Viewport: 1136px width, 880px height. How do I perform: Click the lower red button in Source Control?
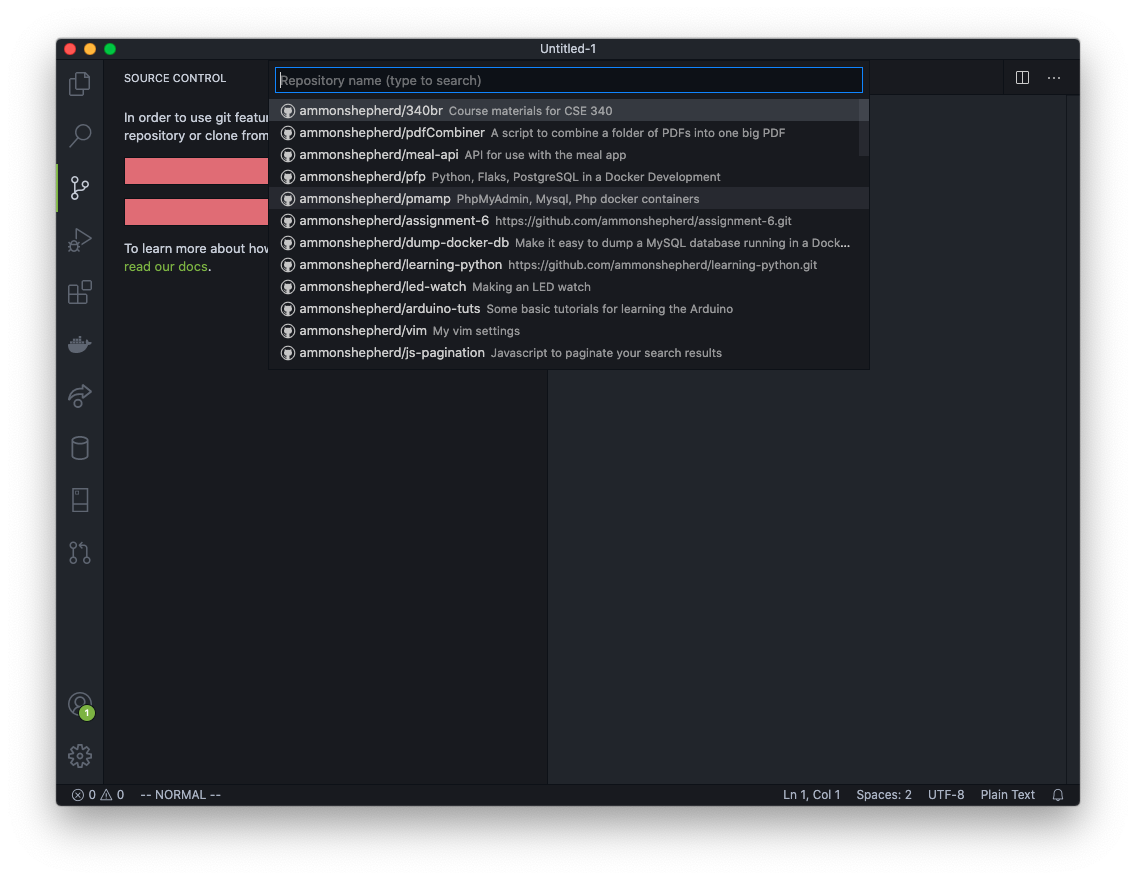(196, 212)
